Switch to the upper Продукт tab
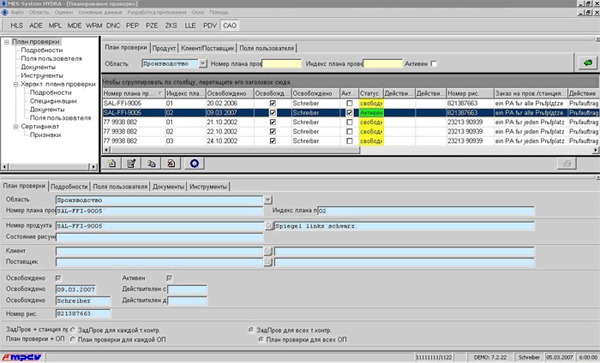Screen dimensions: 600x363 164,48
